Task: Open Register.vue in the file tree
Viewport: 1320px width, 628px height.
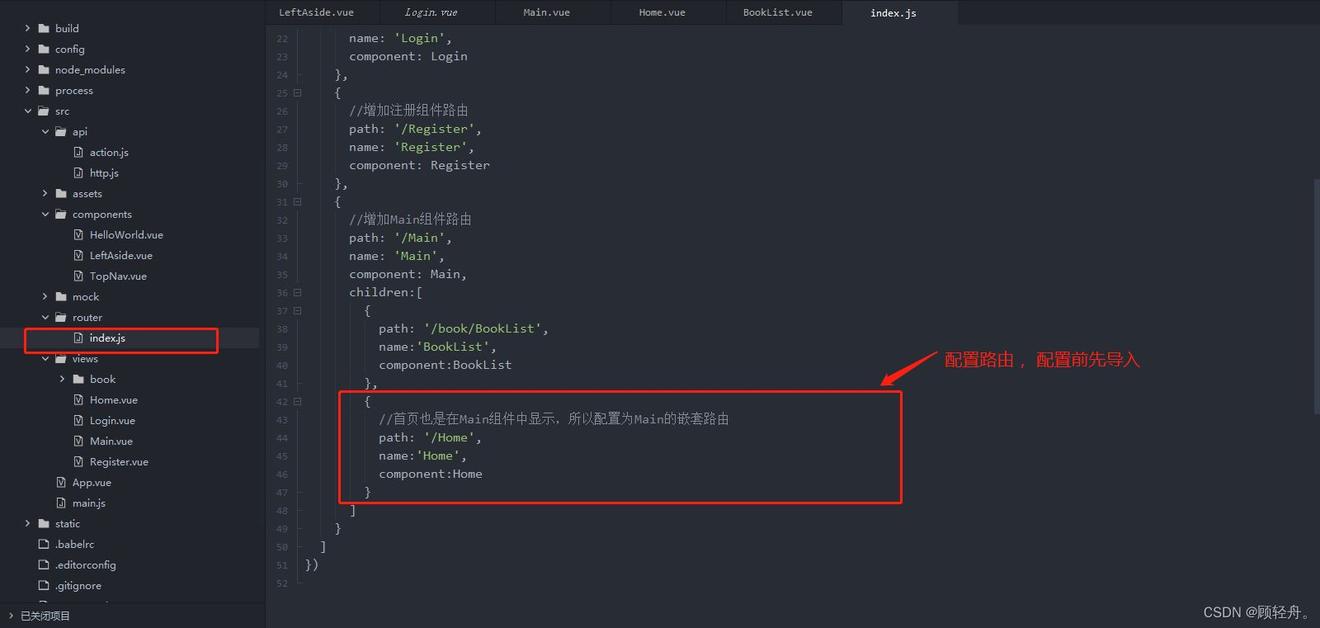Action: pos(118,462)
